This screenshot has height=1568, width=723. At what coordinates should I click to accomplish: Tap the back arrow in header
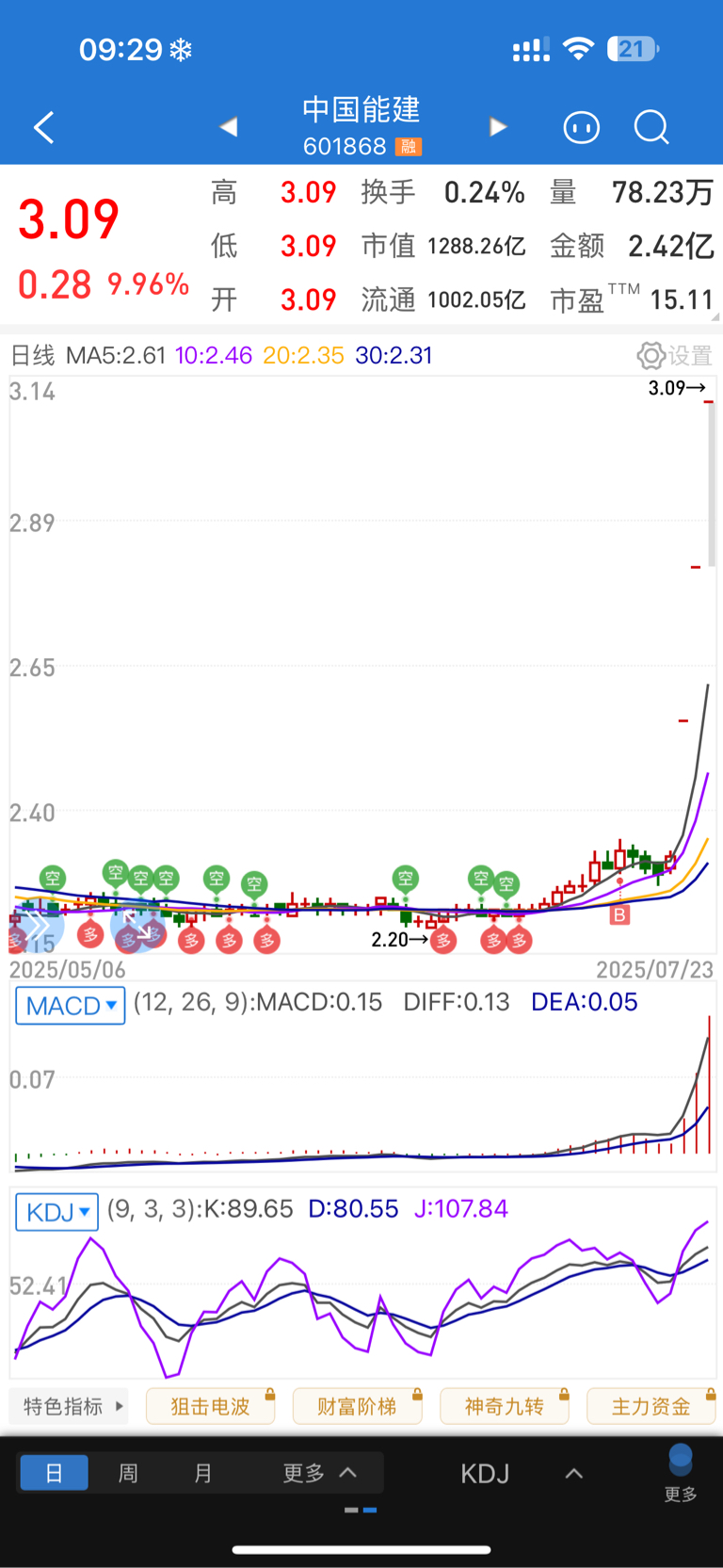(43, 127)
